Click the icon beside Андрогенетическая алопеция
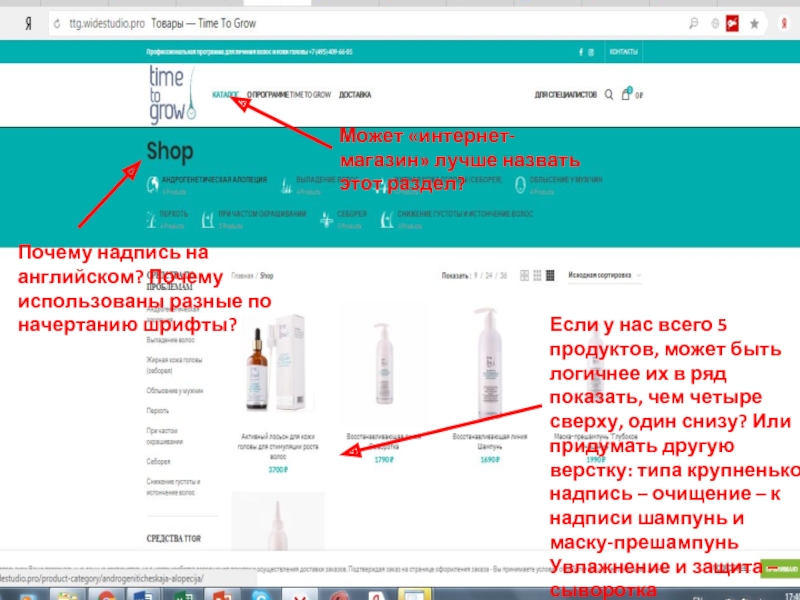800x600 pixels. point(153,185)
